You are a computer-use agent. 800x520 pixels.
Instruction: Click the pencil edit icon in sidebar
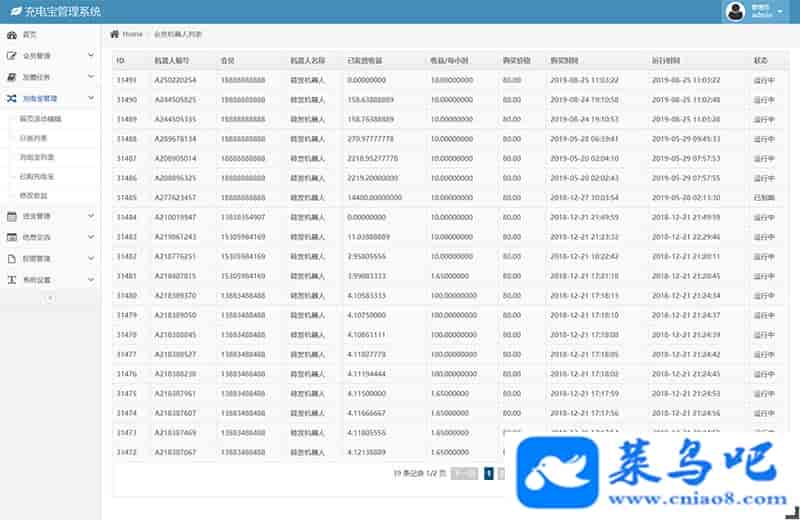click(x=12, y=56)
